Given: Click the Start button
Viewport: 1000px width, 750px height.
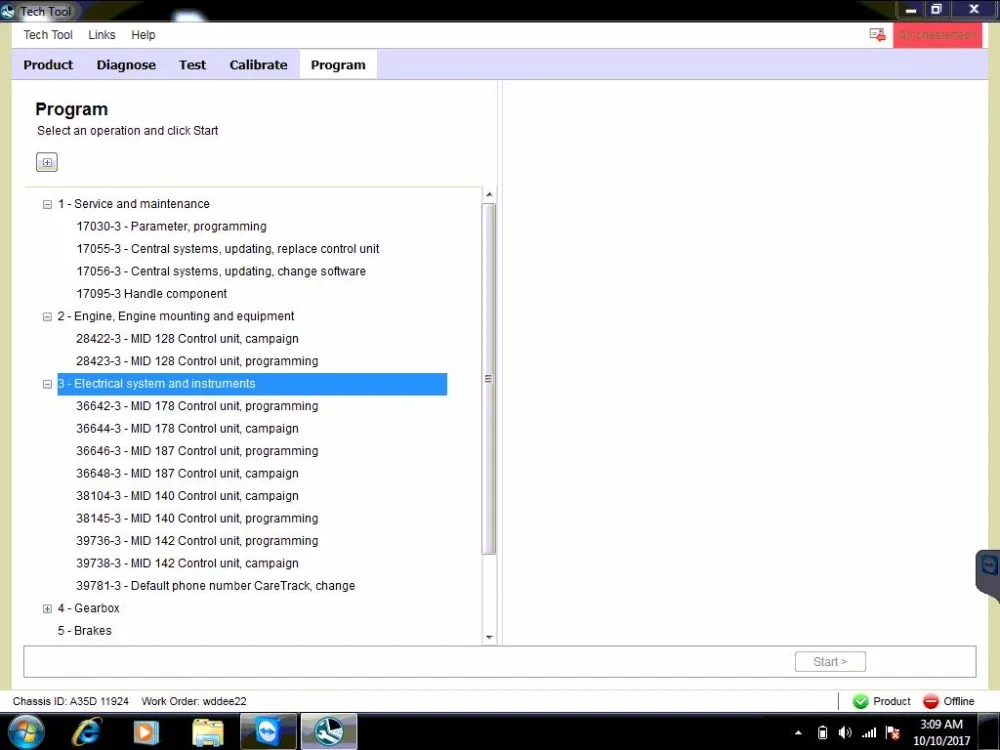Looking at the screenshot, I should pyautogui.click(x=830, y=661).
